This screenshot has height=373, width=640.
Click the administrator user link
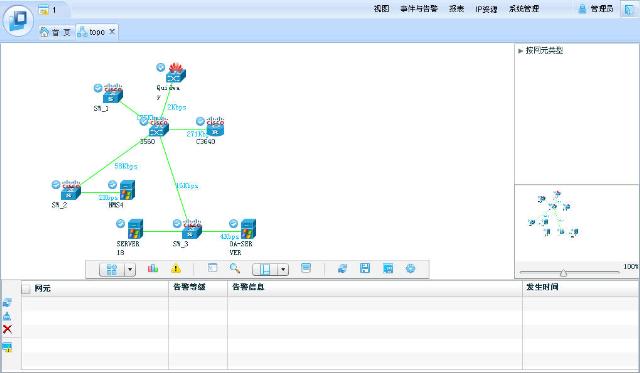[596, 9]
